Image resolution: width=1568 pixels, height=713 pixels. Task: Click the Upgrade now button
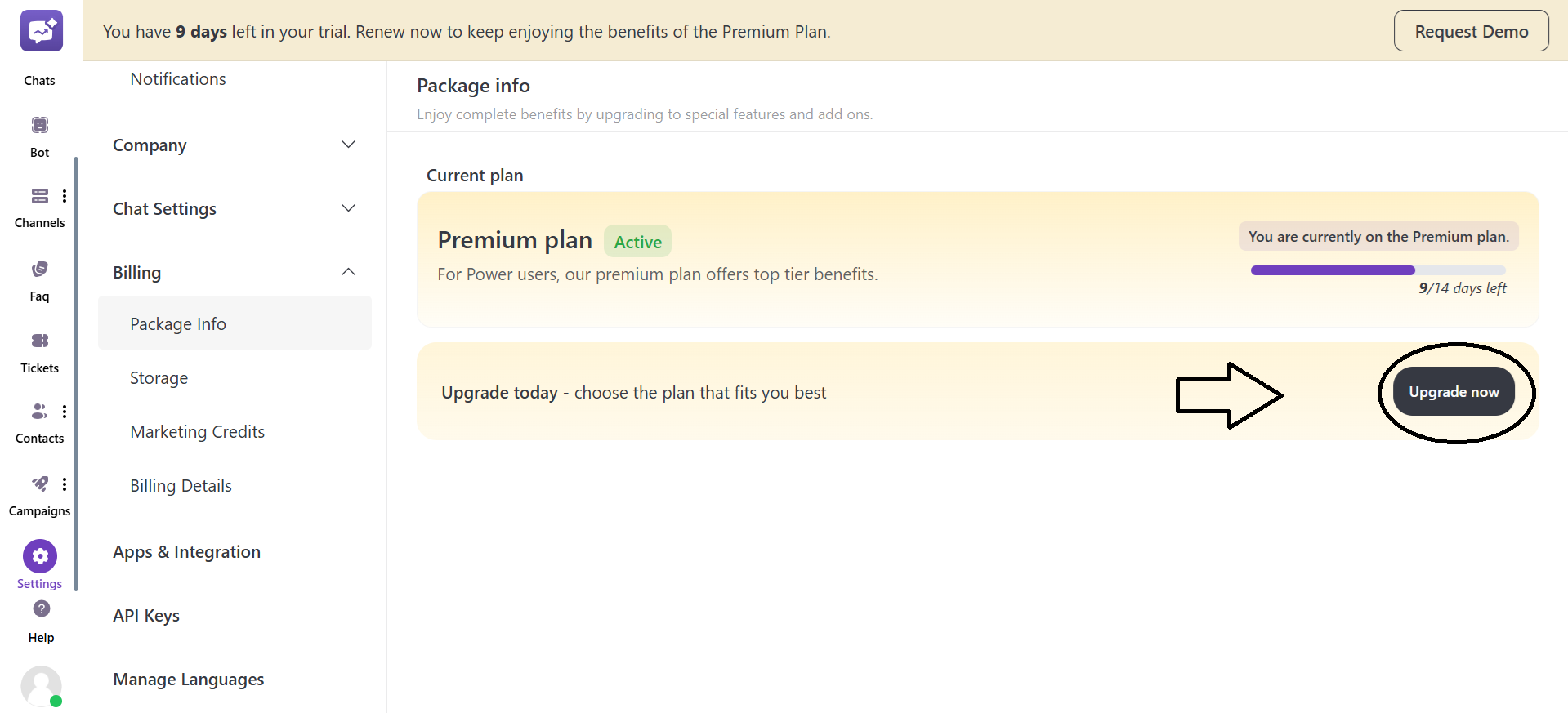coord(1454,391)
